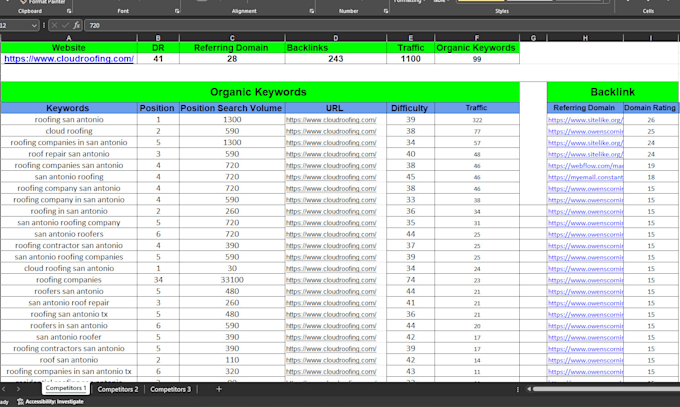
Task: Select column G header
Action: [533, 38]
